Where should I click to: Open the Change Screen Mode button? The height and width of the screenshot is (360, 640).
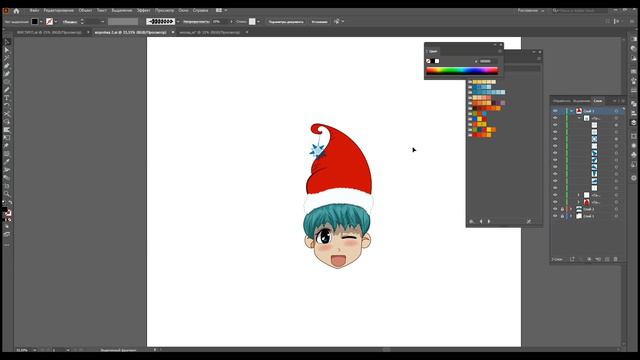click(x=7, y=234)
